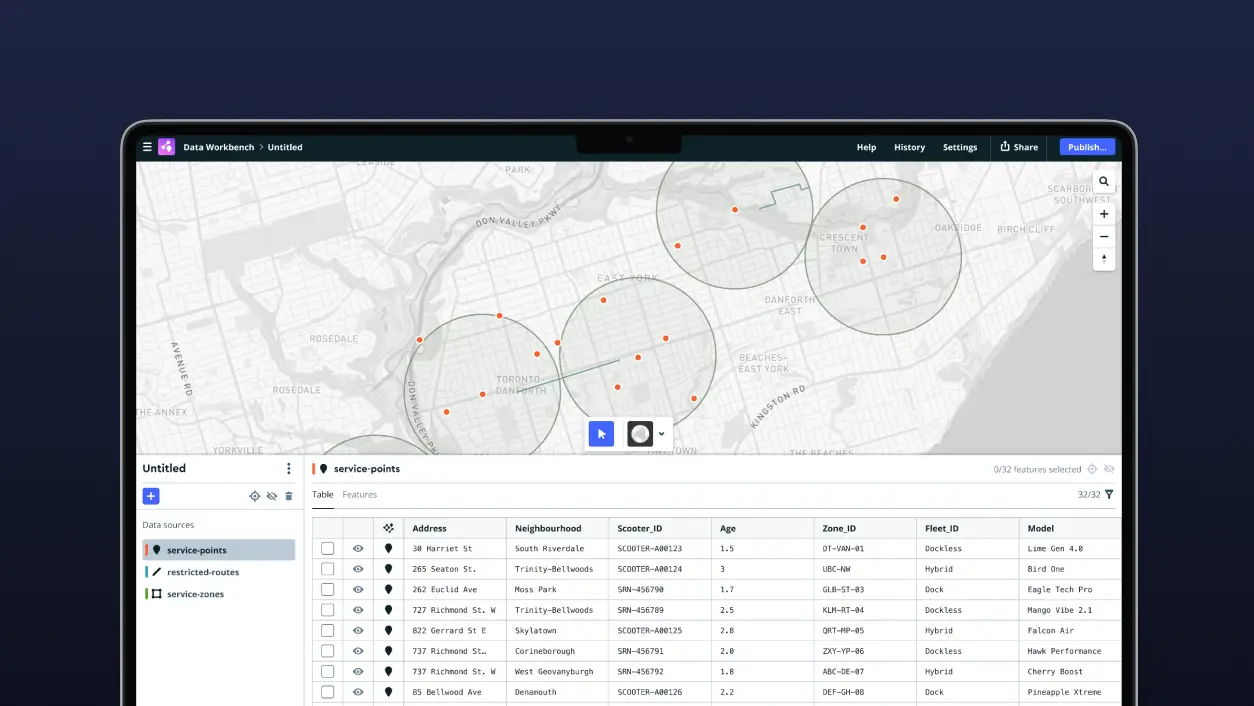Click pin icon in 85 Bellwood Ave row
Viewport: 1254px width, 706px height.
(389, 692)
